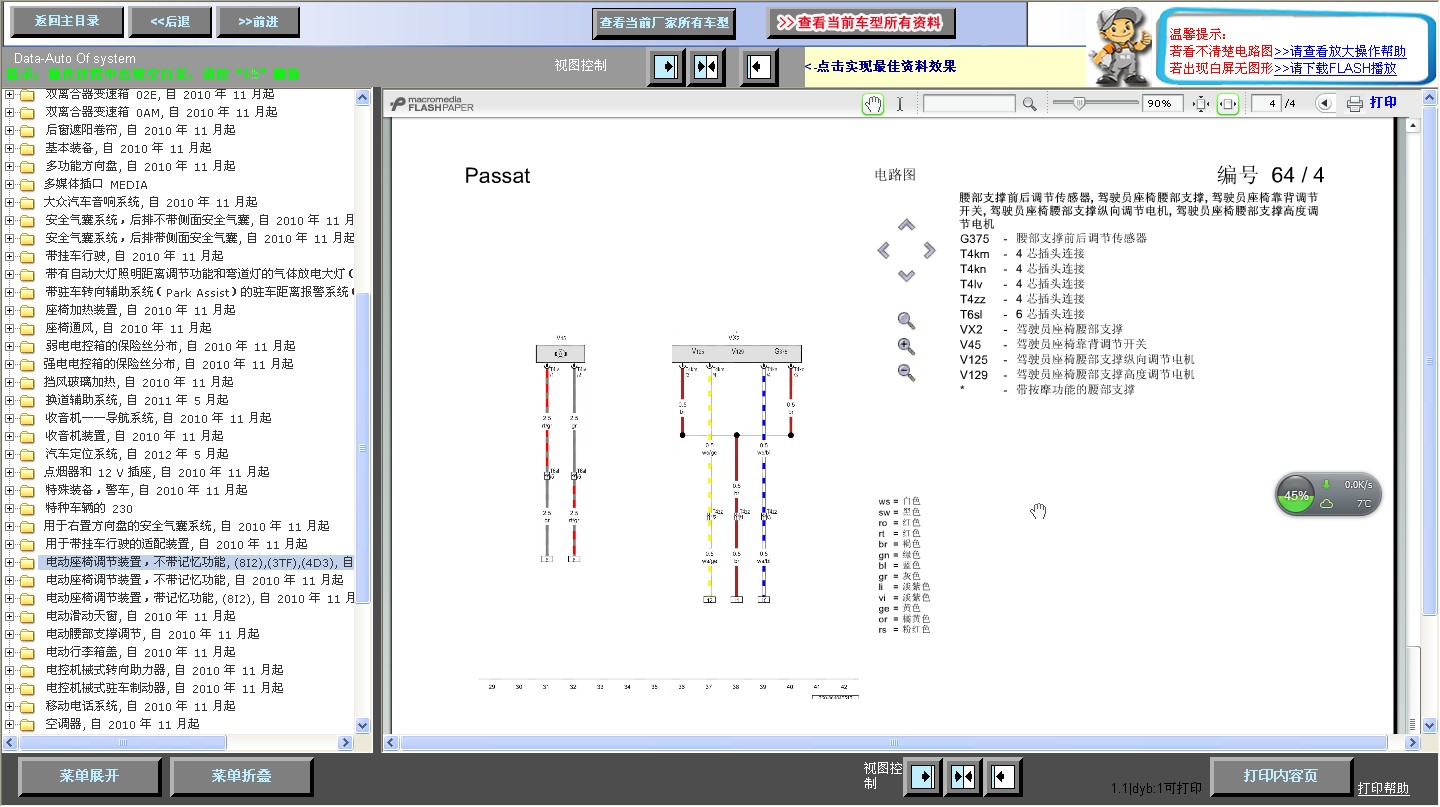Click 查看当前车型所有资料 button
Viewport: 1440px width, 807px height.
861,22
